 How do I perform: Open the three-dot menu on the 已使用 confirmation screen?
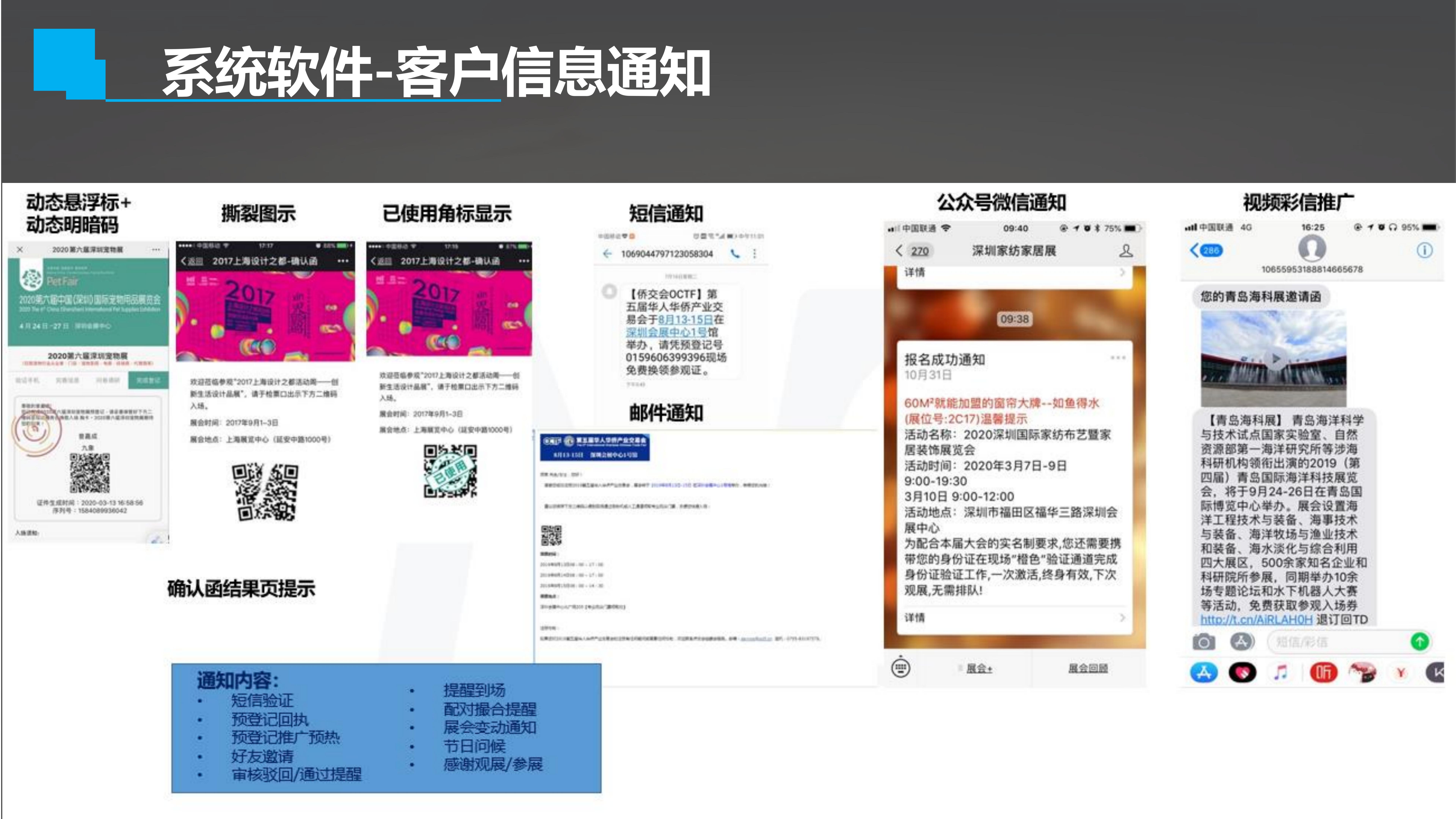(524, 261)
